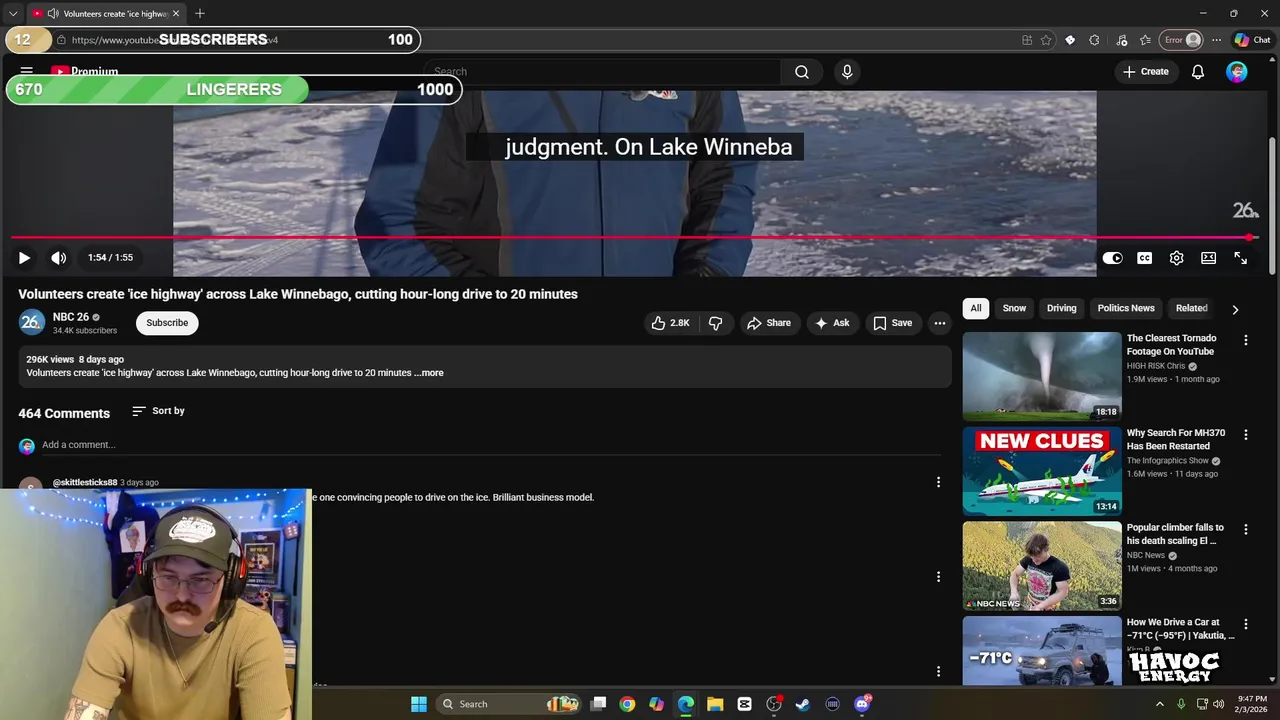Select the All filter chip
This screenshot has width=1280, height=720.
coord(976,308)
